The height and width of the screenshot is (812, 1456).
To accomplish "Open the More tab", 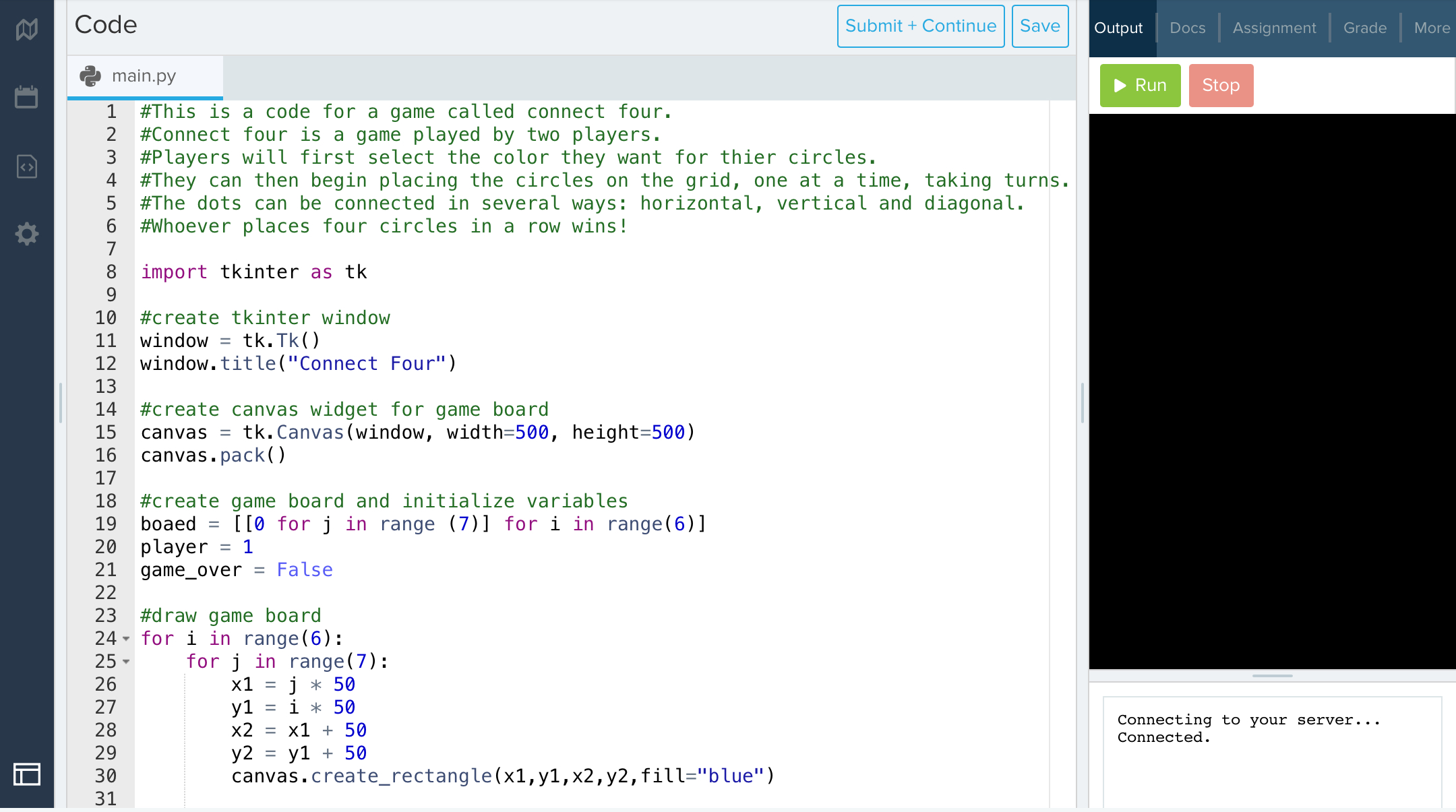I will click(x=1431, y=28).
